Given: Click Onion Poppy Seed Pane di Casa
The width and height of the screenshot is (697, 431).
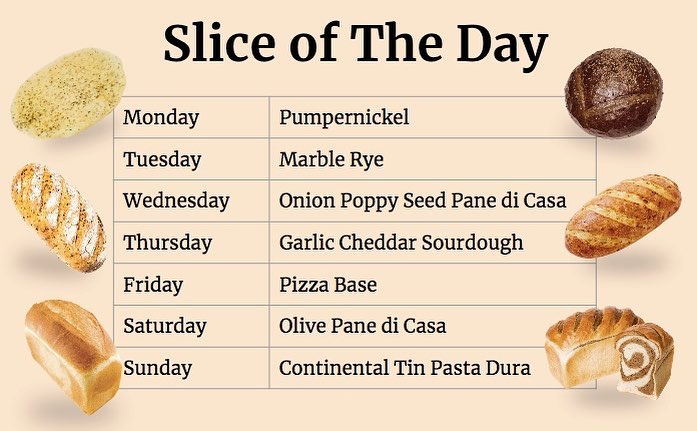Looking at the screenshot, I should (x=422, y=201).
